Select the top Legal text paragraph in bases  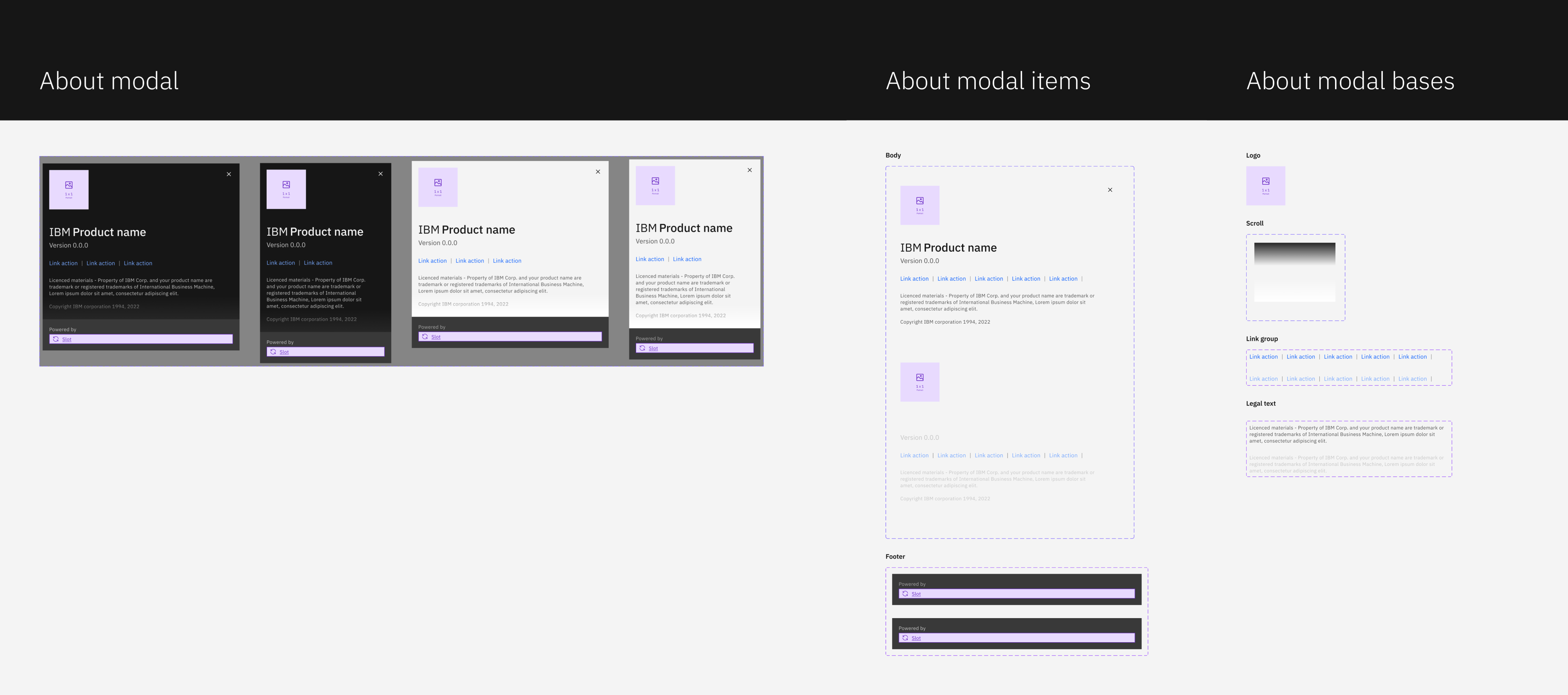coord(1347,435)
